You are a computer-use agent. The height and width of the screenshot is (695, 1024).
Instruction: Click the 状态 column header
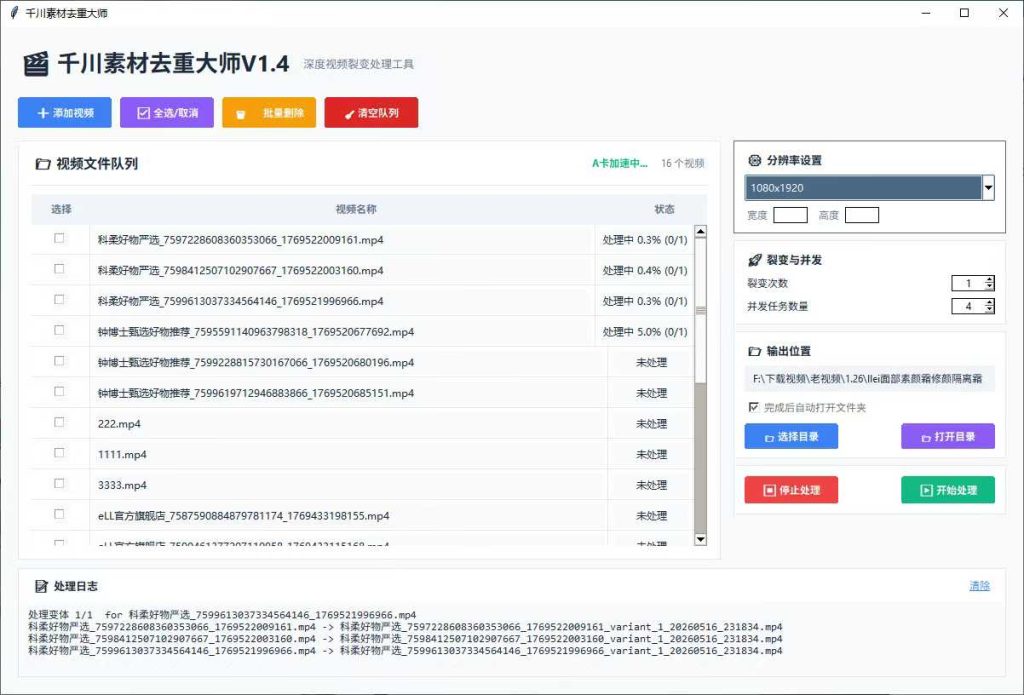point(664,209)
